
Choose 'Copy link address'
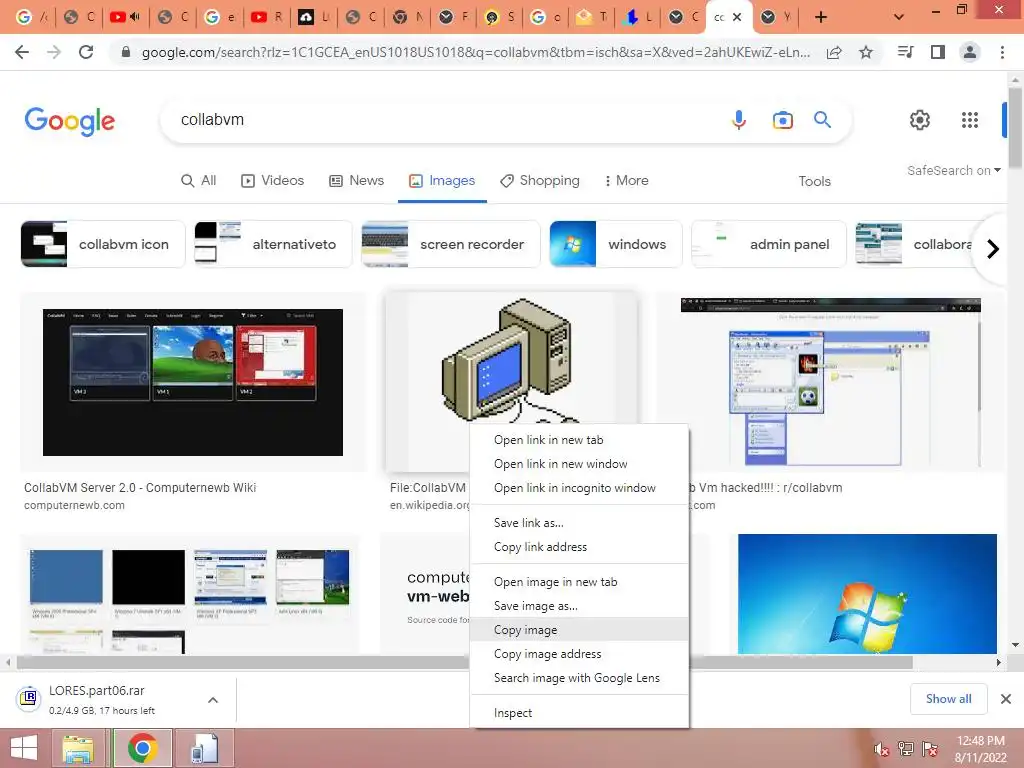pyautogui.click(x=579, y=547)
